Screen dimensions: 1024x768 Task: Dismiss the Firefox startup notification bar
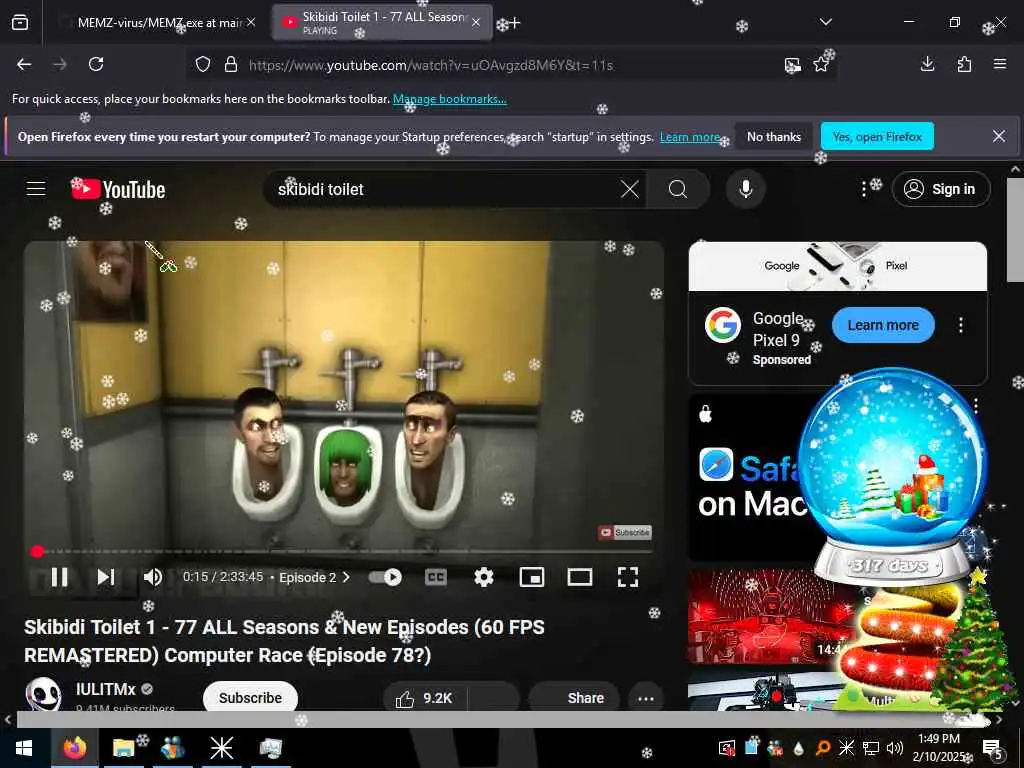coord(999,136)
